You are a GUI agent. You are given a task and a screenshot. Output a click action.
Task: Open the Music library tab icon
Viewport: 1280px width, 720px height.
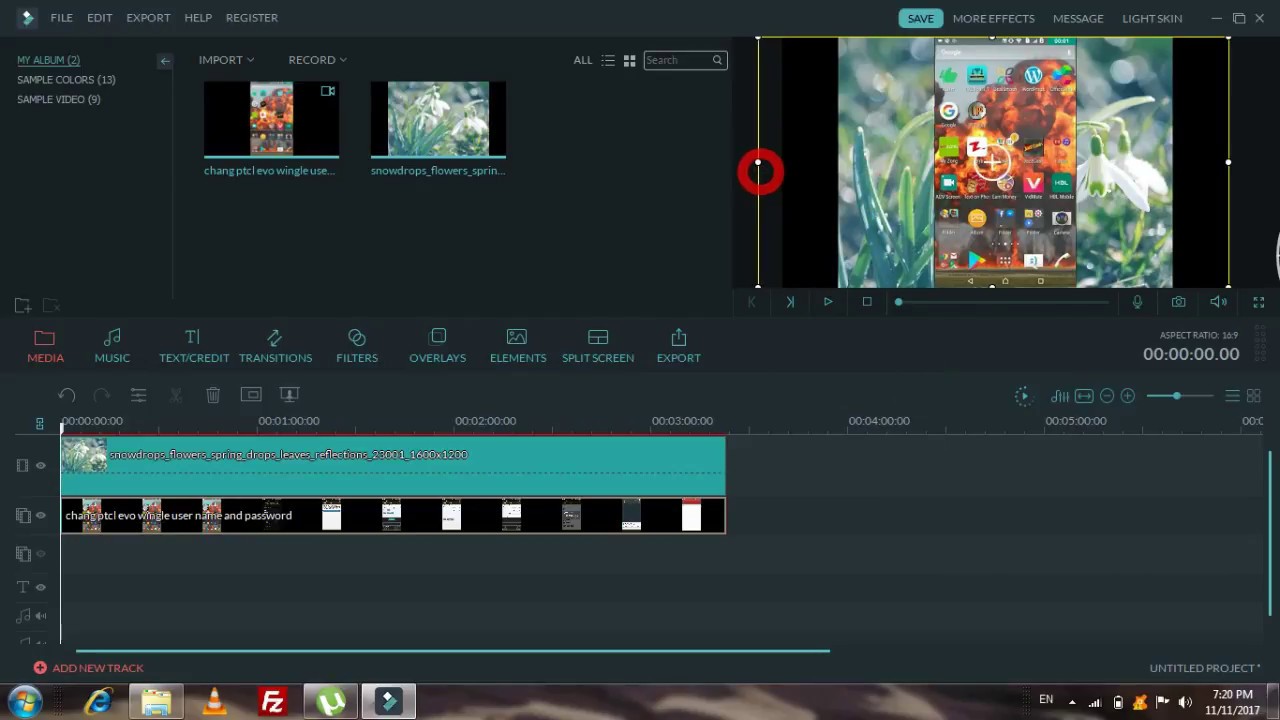coord(112,338)
